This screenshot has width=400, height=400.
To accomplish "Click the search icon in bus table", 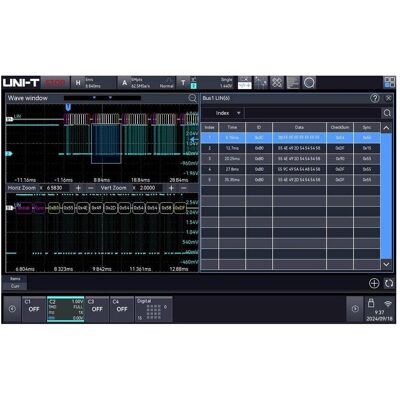I will tap(387, 113).
